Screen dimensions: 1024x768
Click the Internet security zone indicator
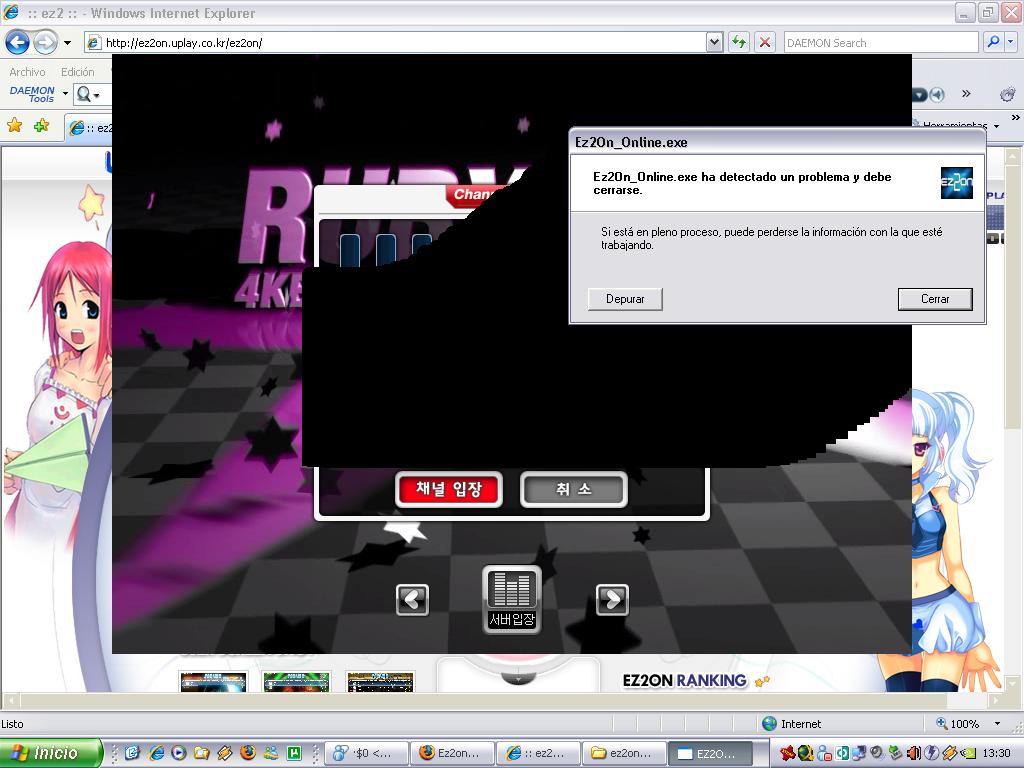point(792,724)
